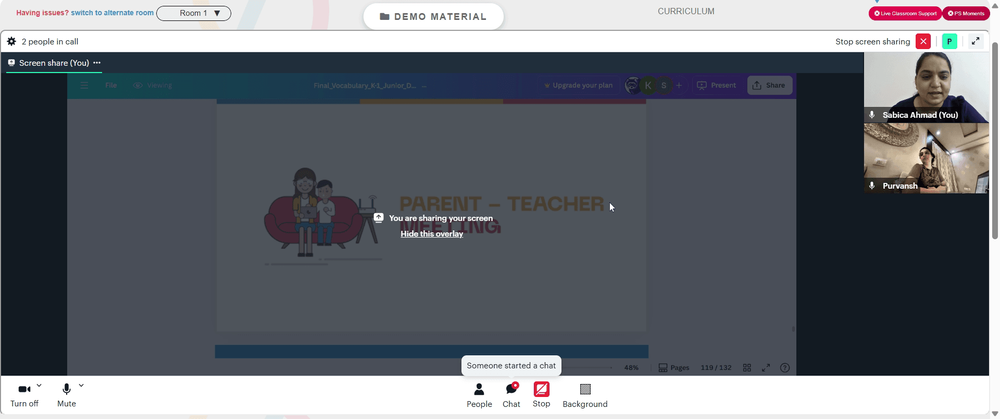Expand the call to fullscreen
Viewport: 1000px width, 419px height.
pos(975,41)
